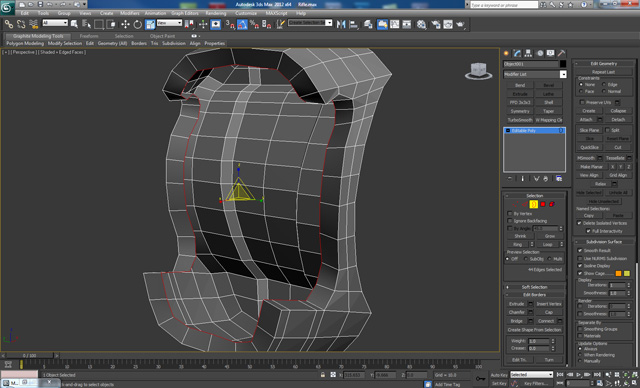Open the Motion command panel tab
The image size is (640, 388).
pyautogui.click(x=540, y=53)
